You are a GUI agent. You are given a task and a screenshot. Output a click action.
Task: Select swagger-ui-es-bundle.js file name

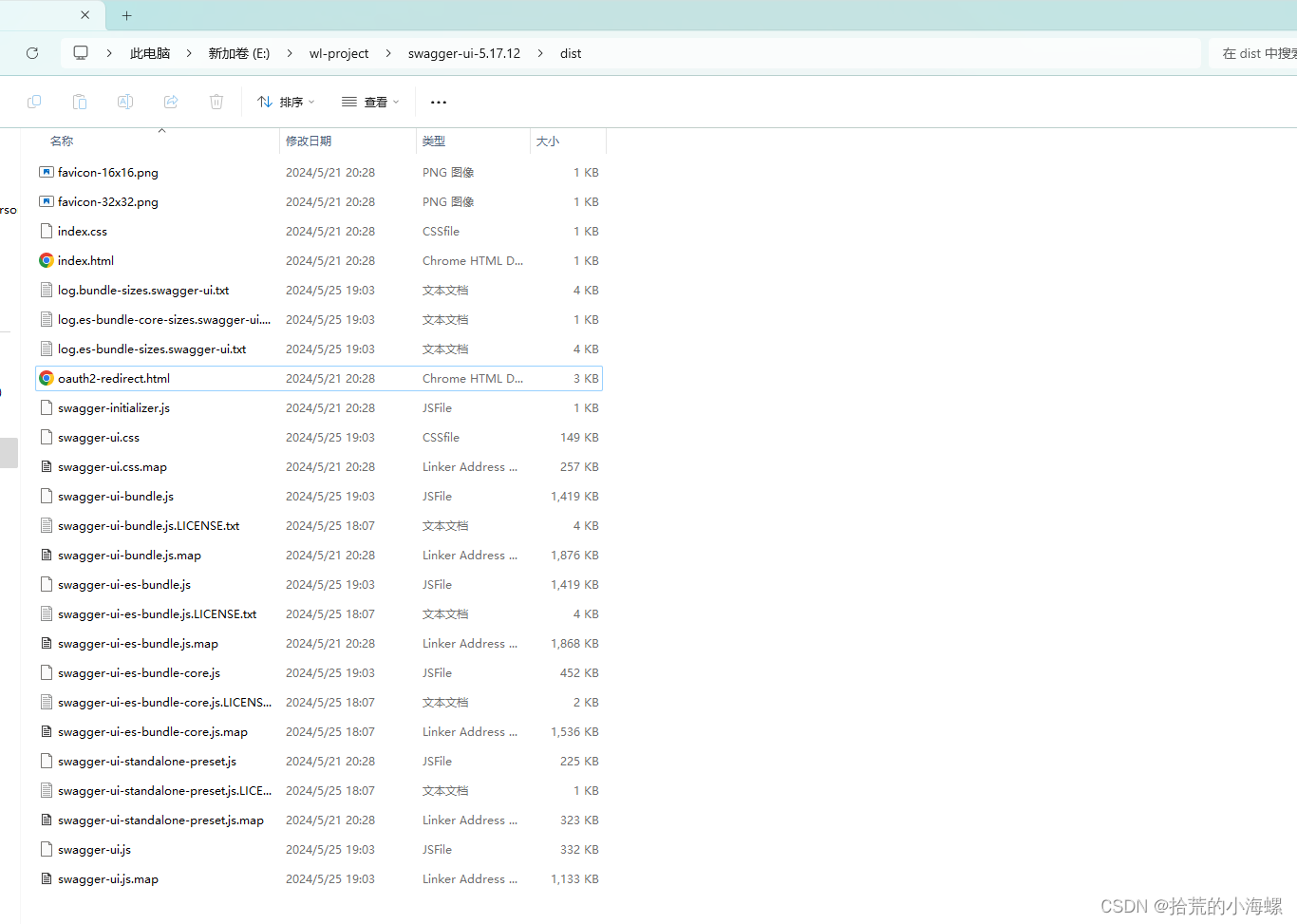(x=124, y=584)
